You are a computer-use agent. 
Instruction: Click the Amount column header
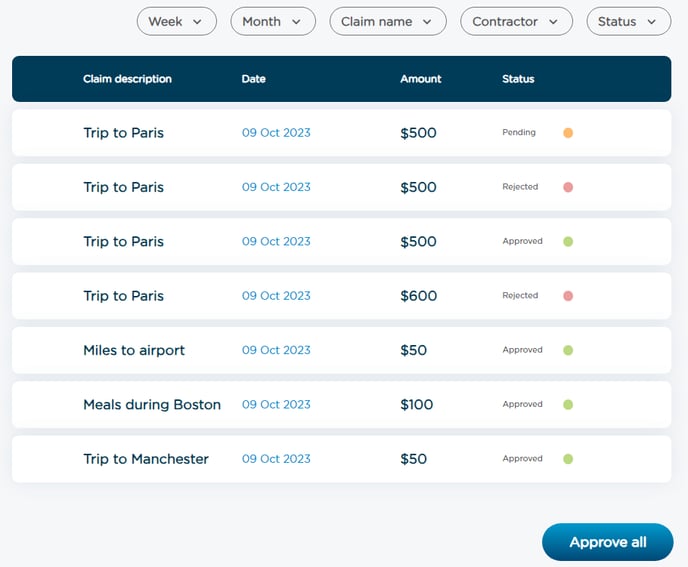(x=420, y=79)
